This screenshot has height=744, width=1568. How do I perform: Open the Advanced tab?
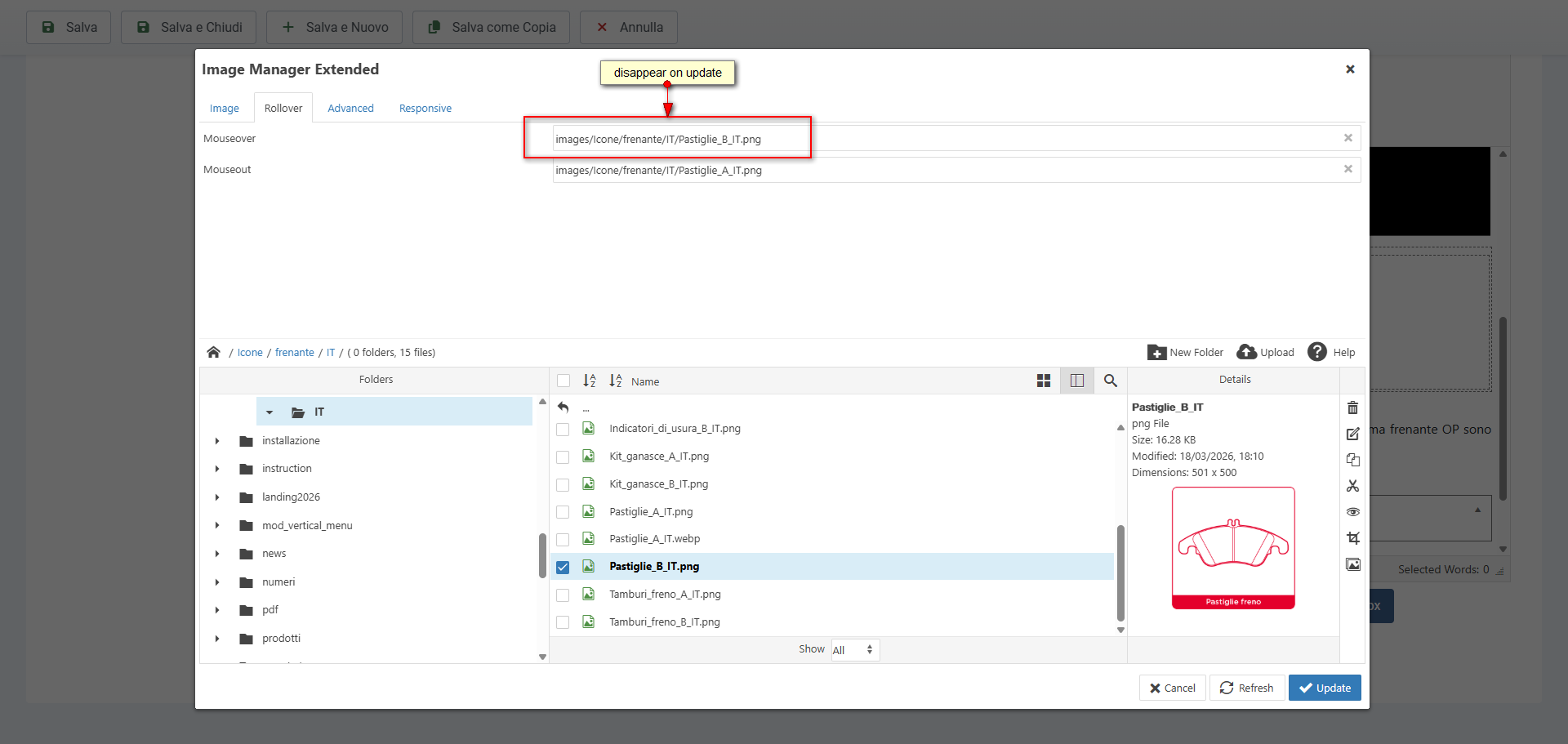[350, 108]
